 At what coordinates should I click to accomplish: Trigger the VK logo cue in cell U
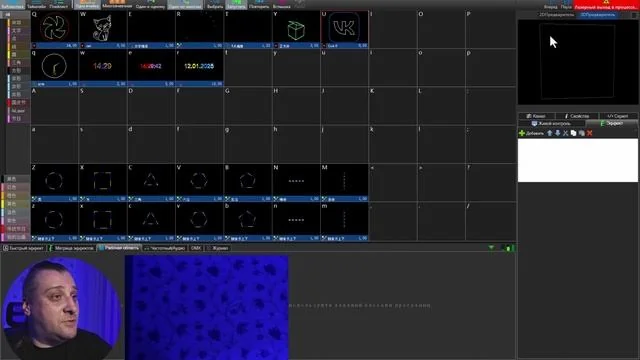[344, 29]
